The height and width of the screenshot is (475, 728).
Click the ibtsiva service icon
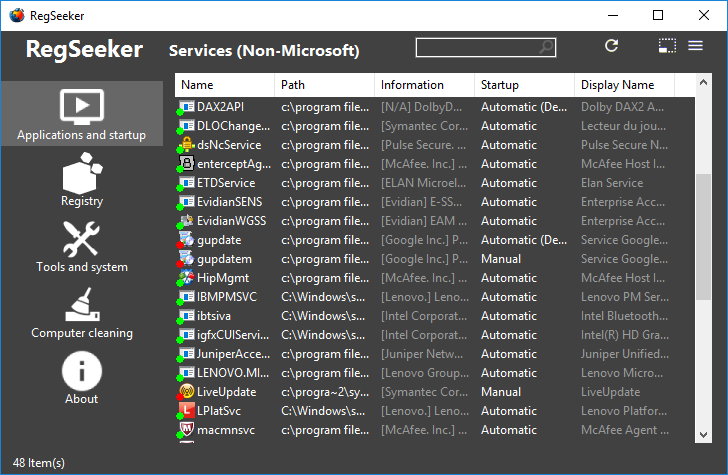coord(186,316)
